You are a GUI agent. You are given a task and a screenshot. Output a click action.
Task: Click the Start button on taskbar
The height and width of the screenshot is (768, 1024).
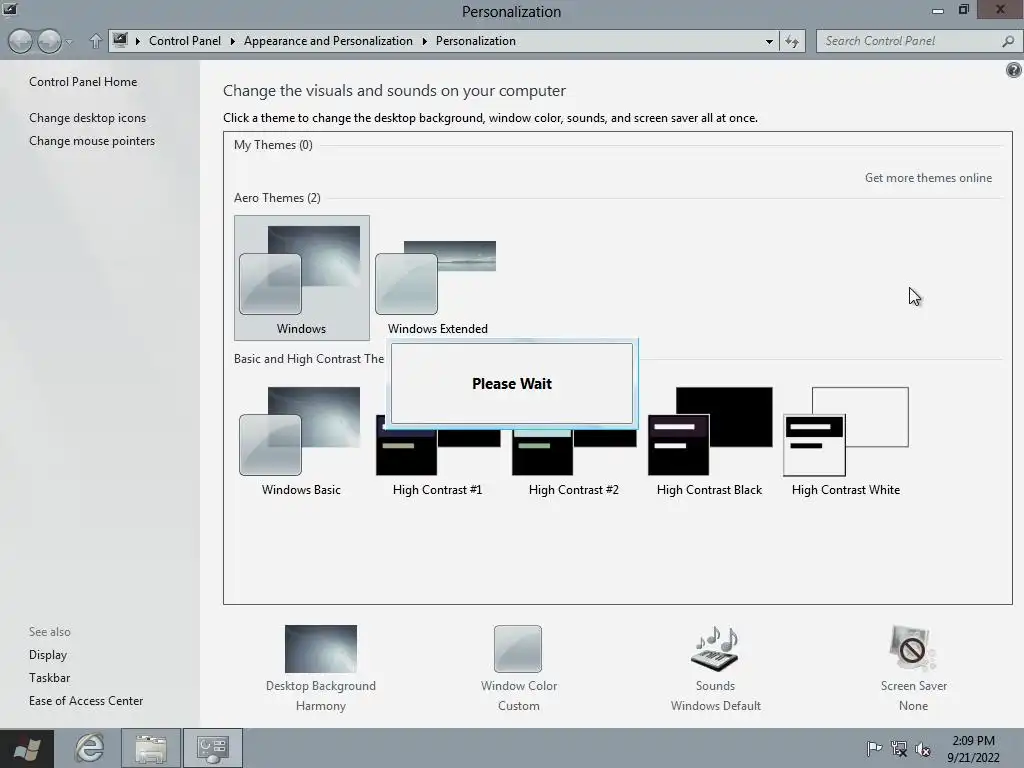click(x=27, y=748)
